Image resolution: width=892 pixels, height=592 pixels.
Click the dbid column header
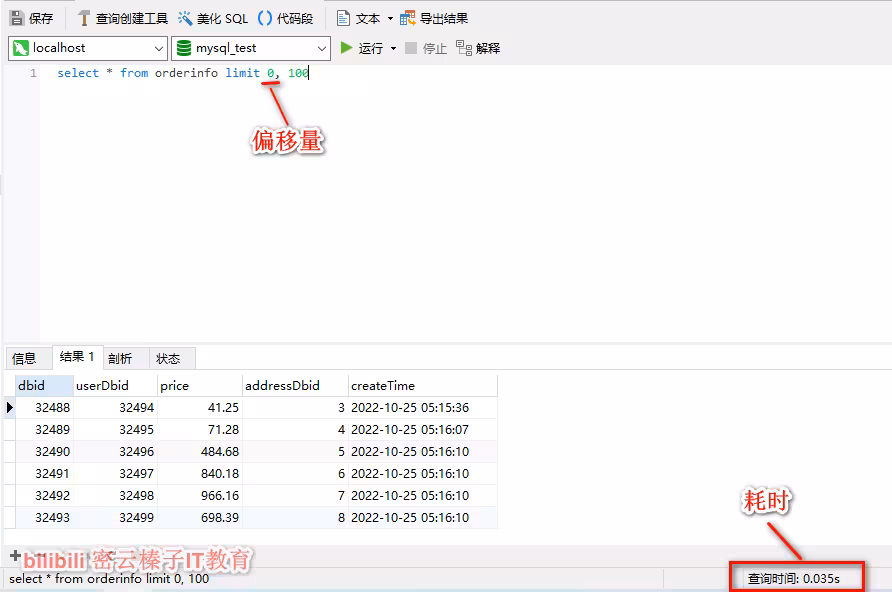(44, 386)
